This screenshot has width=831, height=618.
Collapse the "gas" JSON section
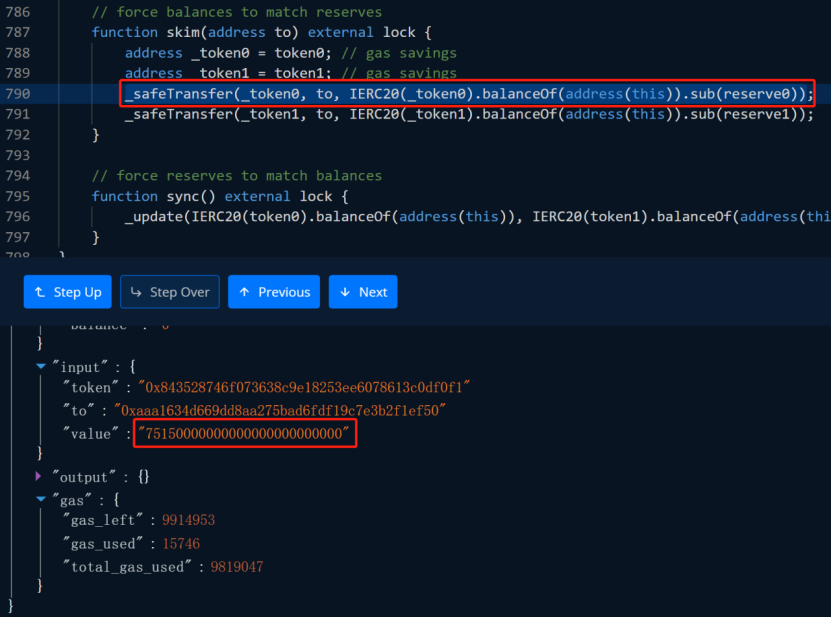[x=41, y=499]
